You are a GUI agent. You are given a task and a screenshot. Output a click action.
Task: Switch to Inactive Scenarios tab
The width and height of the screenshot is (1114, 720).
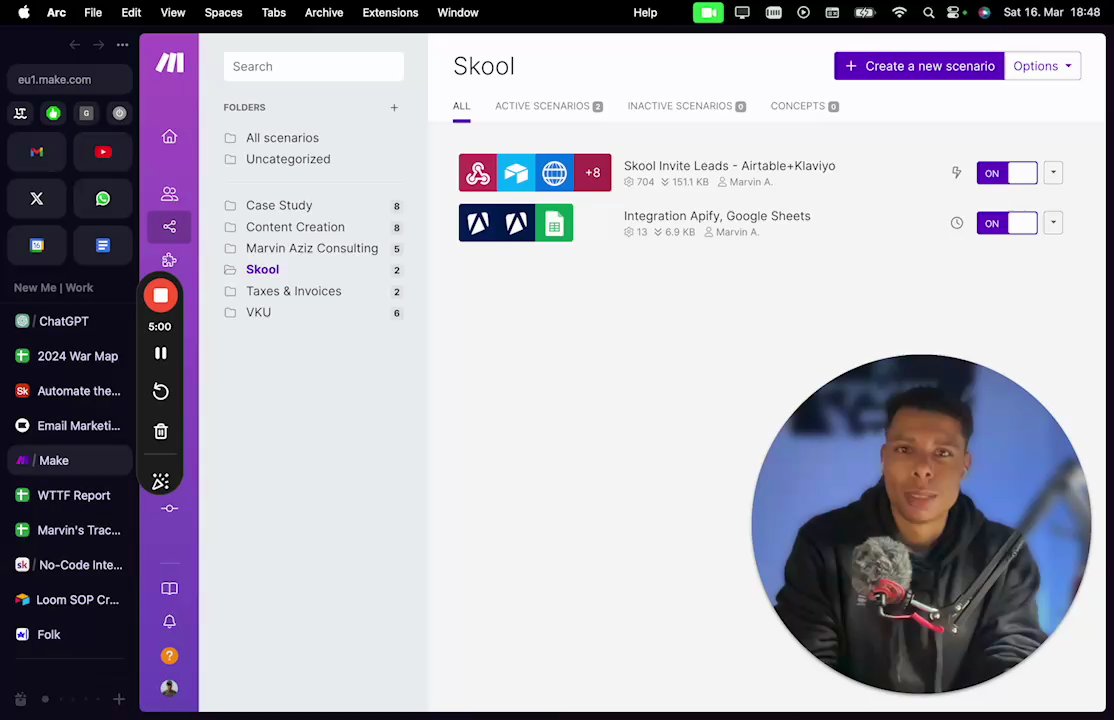pos(686,107)
